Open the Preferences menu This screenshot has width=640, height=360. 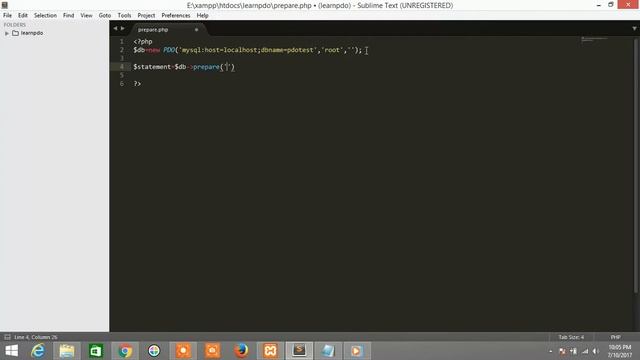click(x=176, y=16)
